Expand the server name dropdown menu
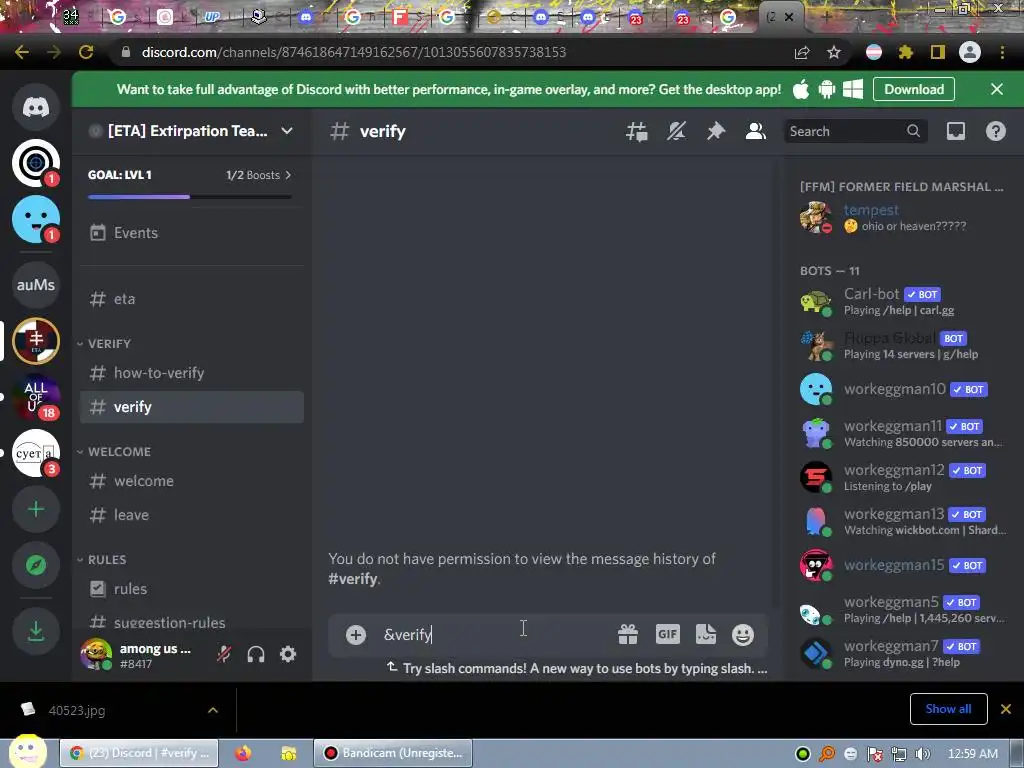Viewport: 1024px width, 768px height. (287, 131)
